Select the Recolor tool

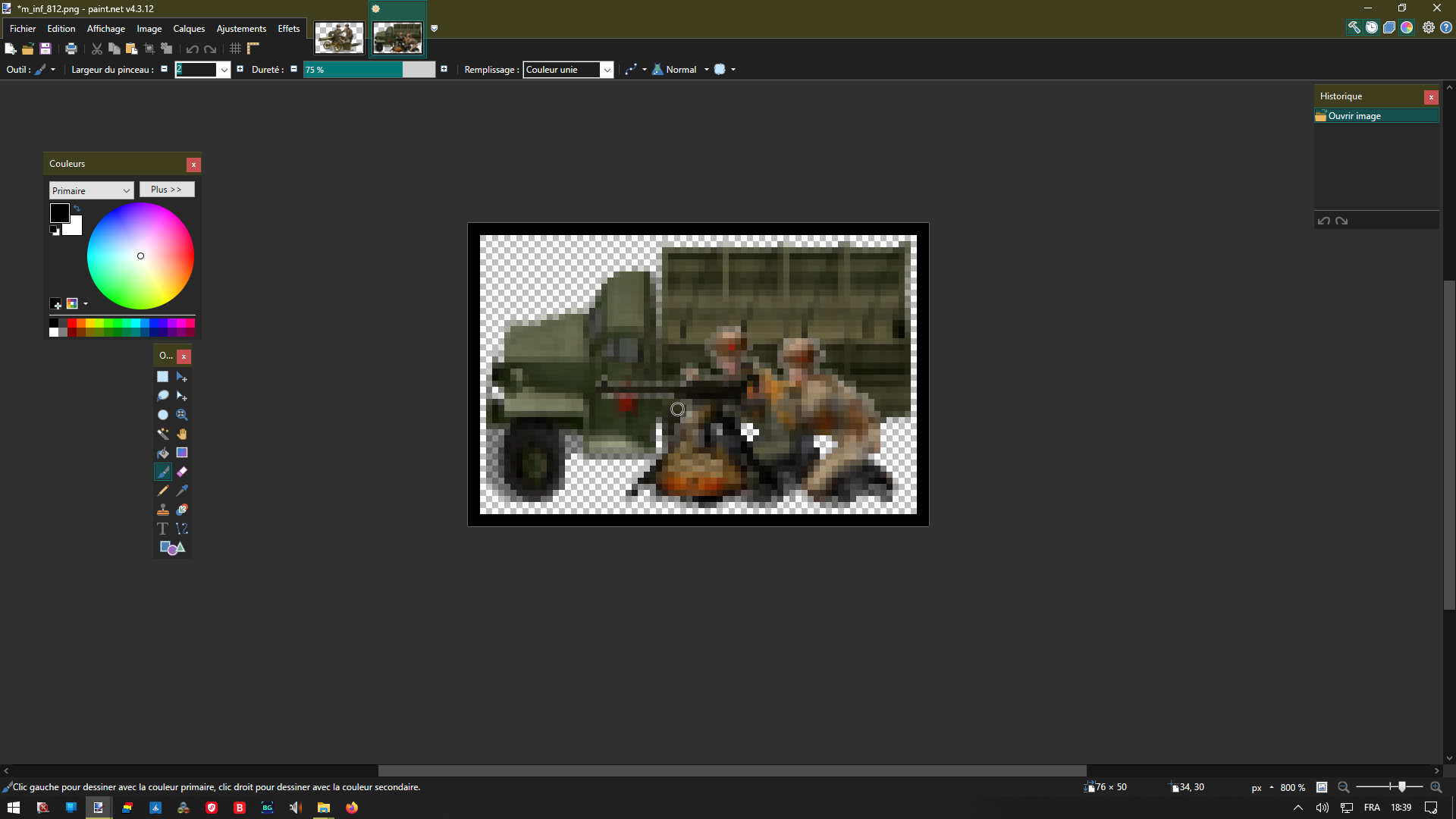coord(182,510)
